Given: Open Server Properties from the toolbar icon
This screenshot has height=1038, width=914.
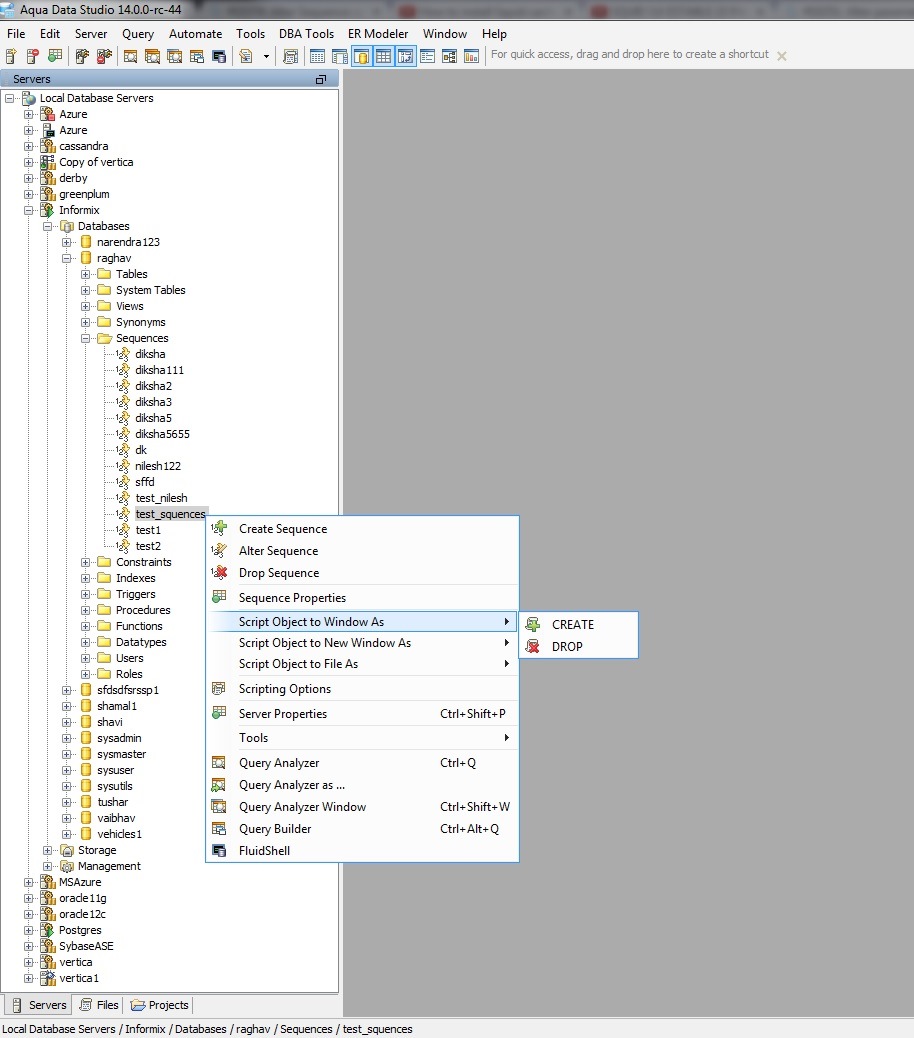Looking at the screenshot, I should (55, 56).
